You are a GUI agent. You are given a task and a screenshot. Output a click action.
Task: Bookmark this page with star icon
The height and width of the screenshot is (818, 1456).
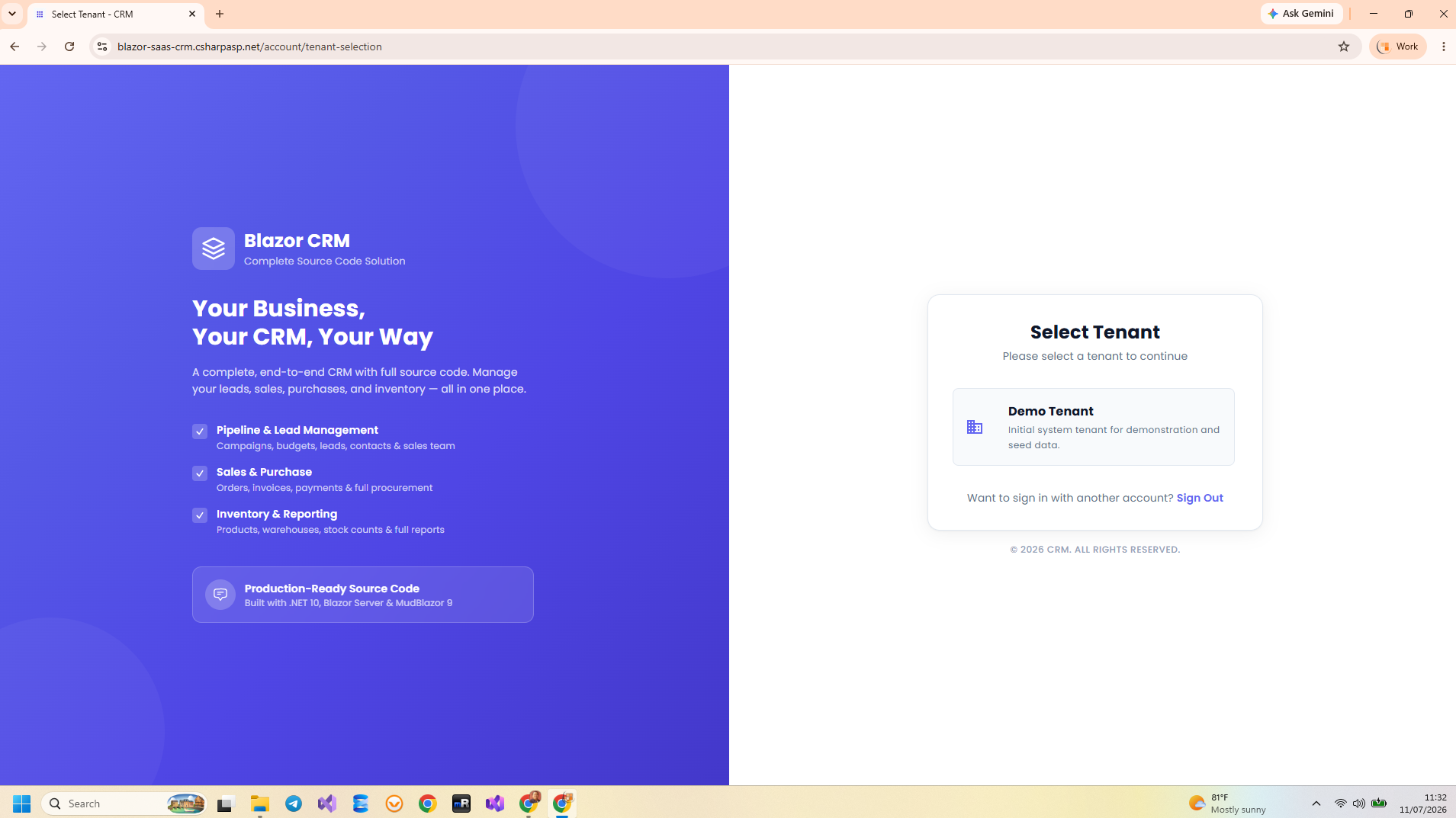click(1344, 47)
